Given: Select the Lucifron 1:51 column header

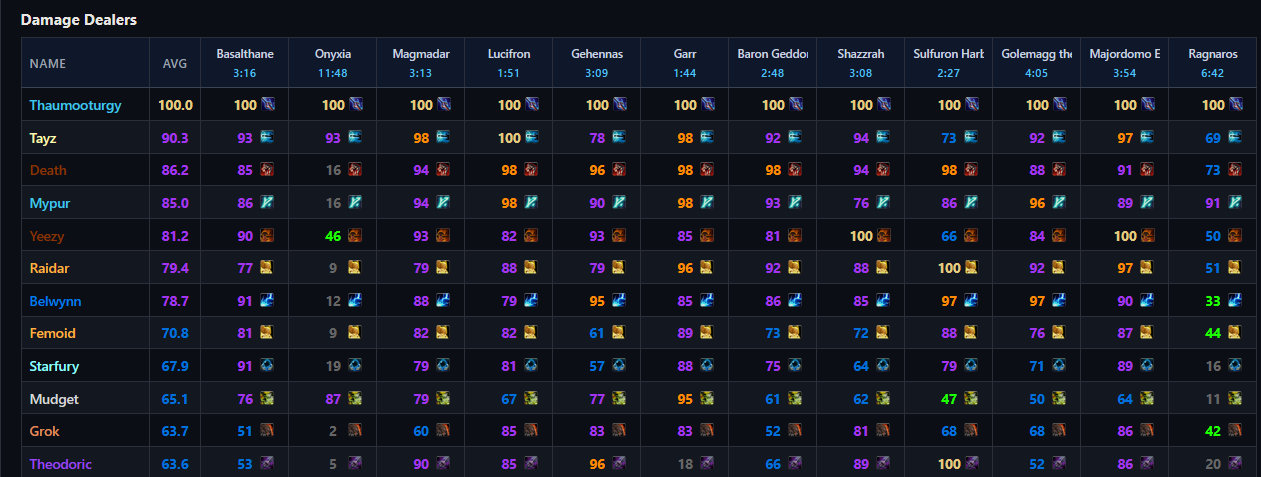Looking at the screenshot, I should coord(509,63).
